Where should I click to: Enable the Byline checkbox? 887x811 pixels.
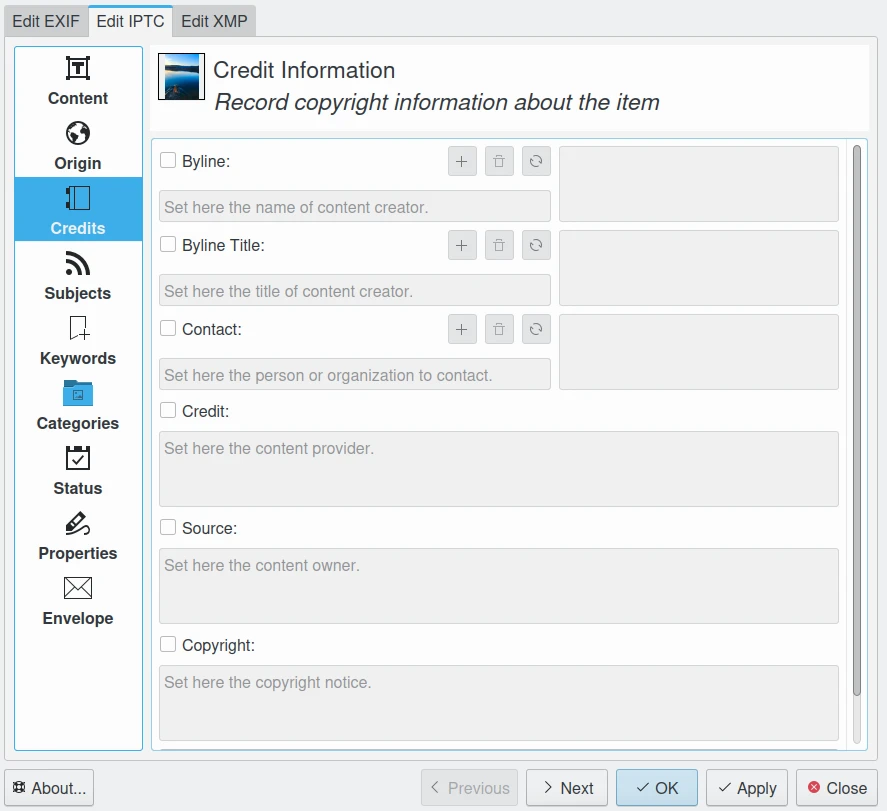pyautogui.click(x=168, y=160)
